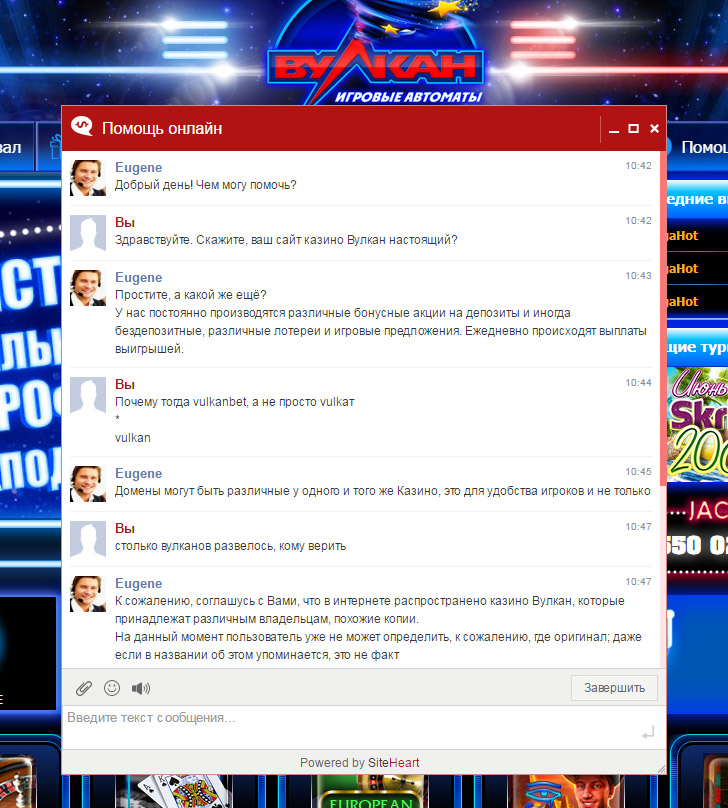Click the 10:47 timestamp of Eugene's last message
This screenshot has height=808, width=728.
[x=638, y=582]
